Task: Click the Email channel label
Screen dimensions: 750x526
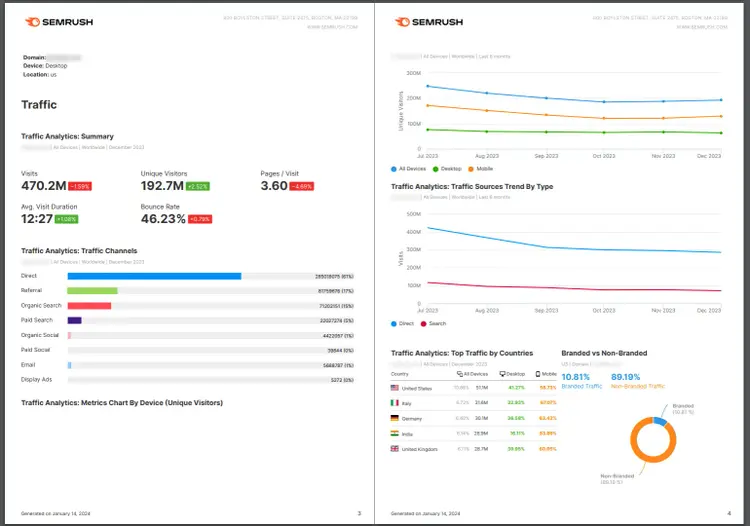Action: [x=28, y=365]
